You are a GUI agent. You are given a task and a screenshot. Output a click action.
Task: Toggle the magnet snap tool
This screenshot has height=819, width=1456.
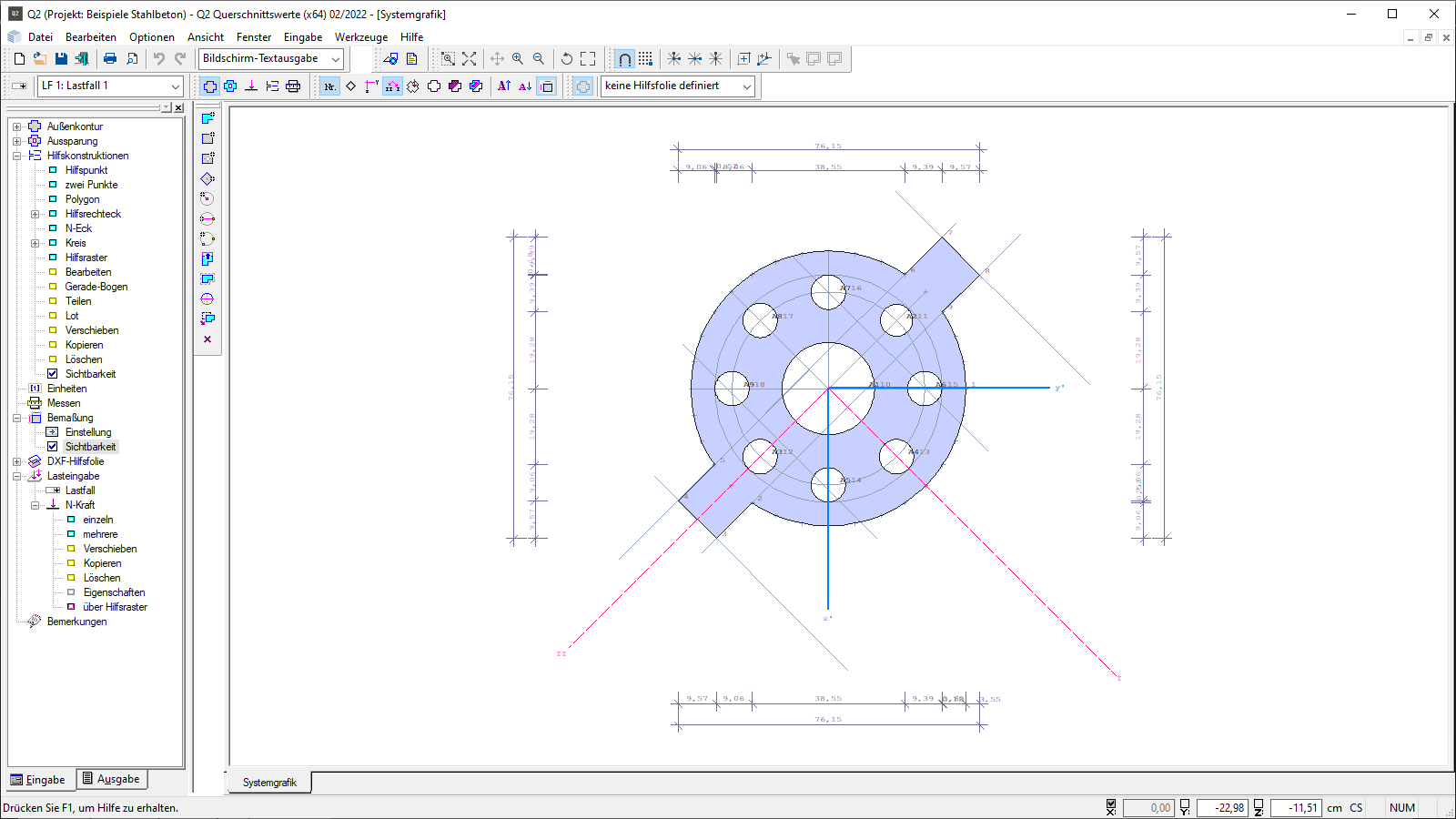(624, 58)
